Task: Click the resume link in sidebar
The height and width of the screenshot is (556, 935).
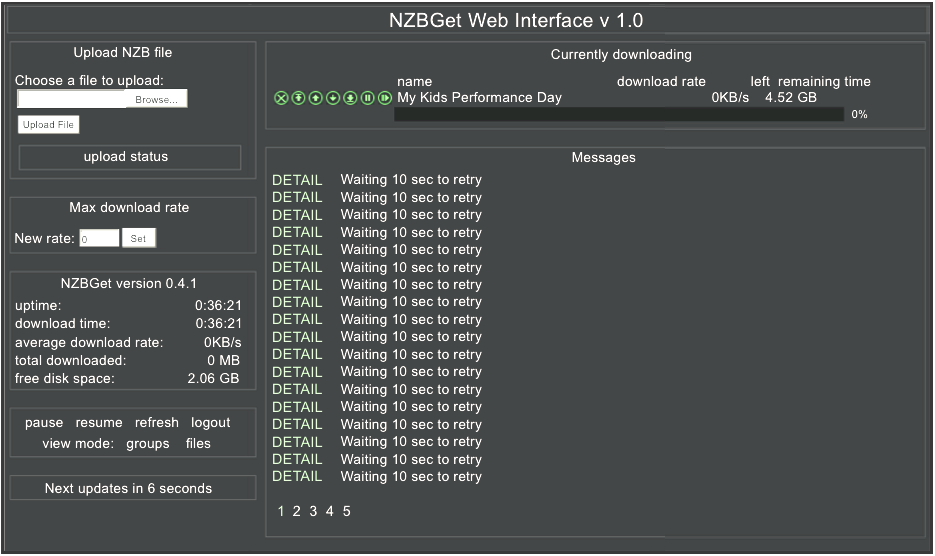Action: pyautogui.click(x=98, y=422)
